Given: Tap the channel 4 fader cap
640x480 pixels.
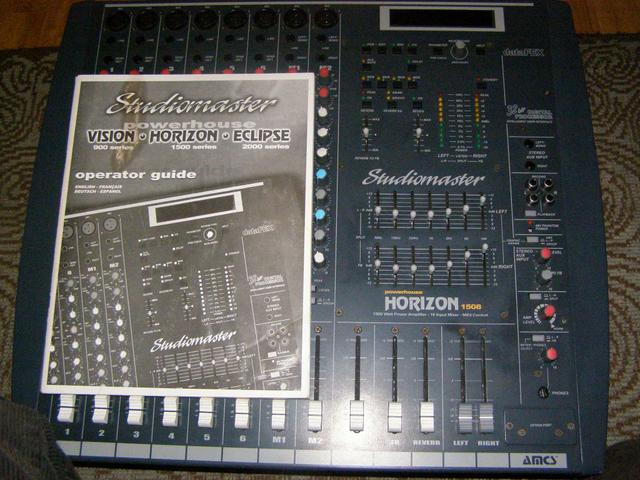Looking at the screenshot, I should coord(170,410).
